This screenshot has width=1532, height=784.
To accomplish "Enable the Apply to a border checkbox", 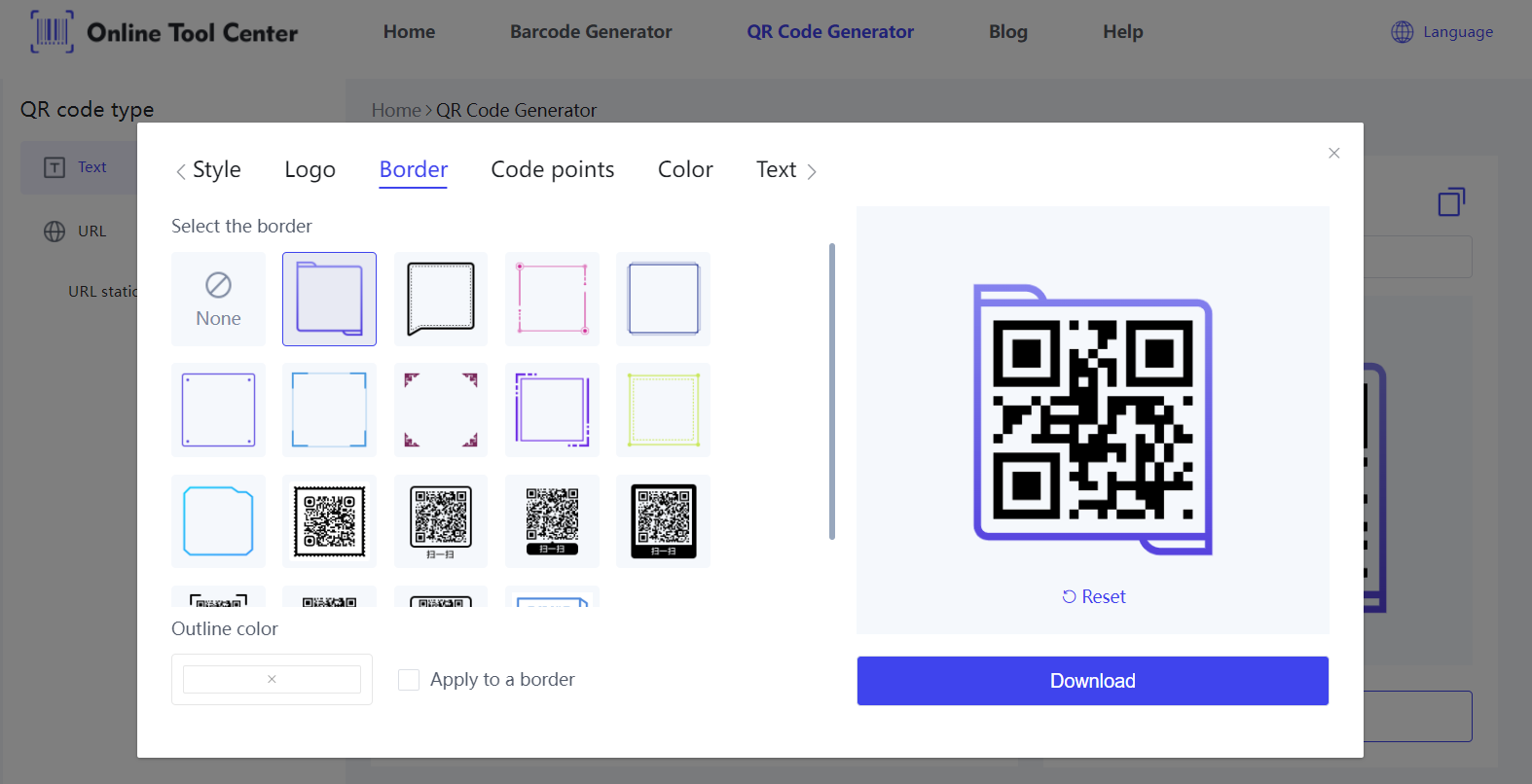I will pyautogui.click(x=409, y=680).
